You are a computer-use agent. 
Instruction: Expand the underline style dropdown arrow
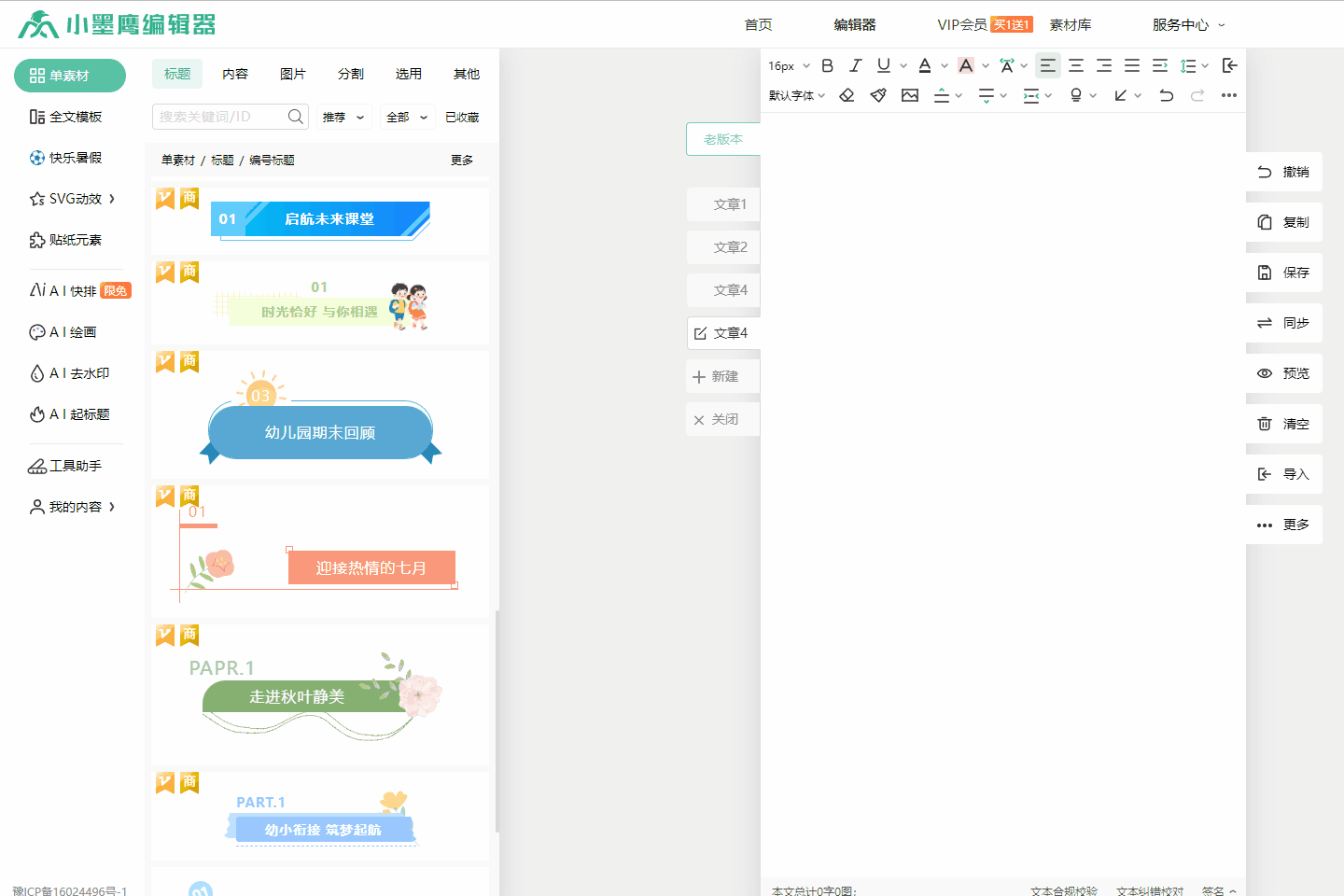pyautogui.click(x=903, y=66)
